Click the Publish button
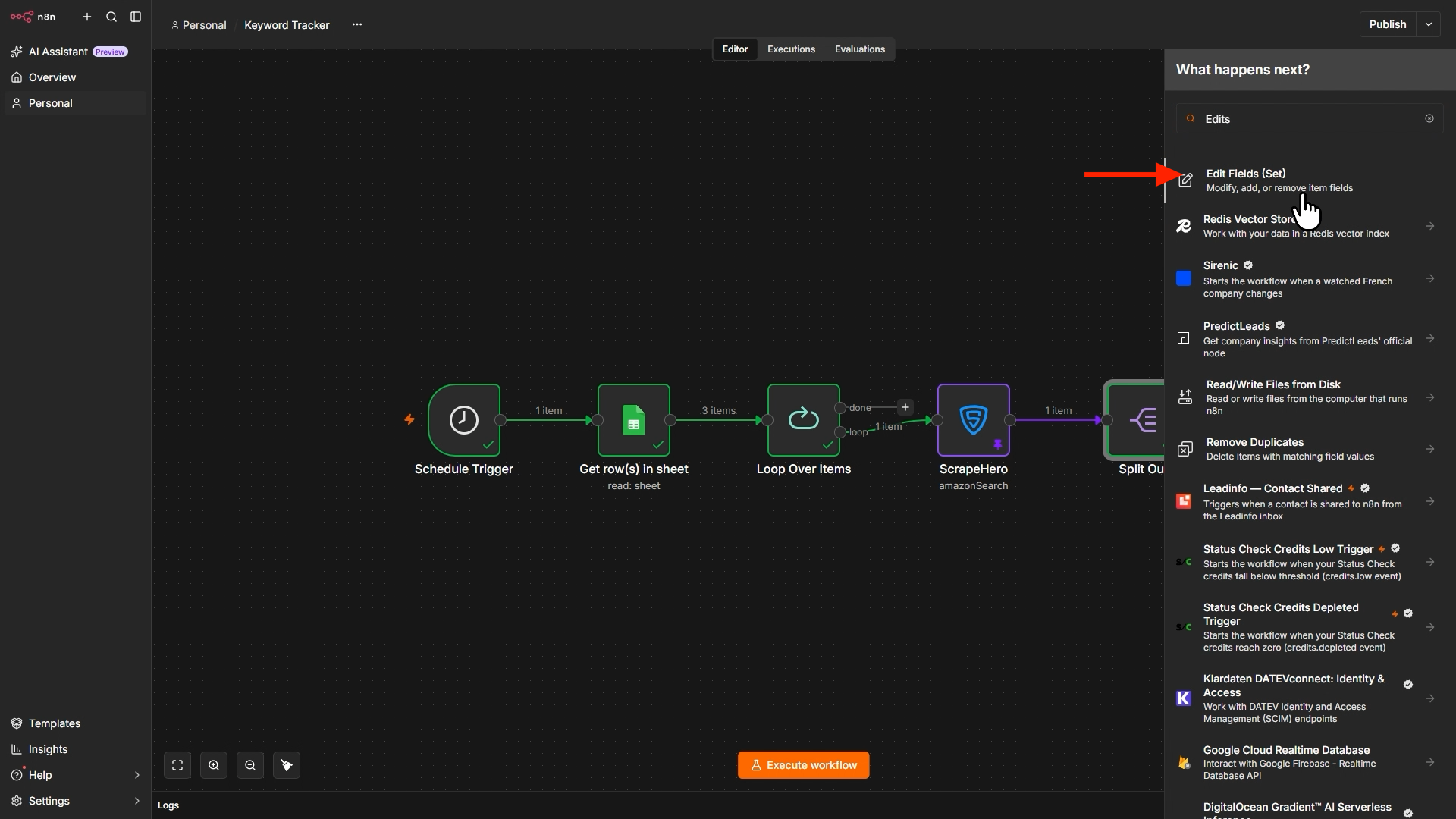Viewport: 1456px width, 819px height. click(x=1388, y=24)
